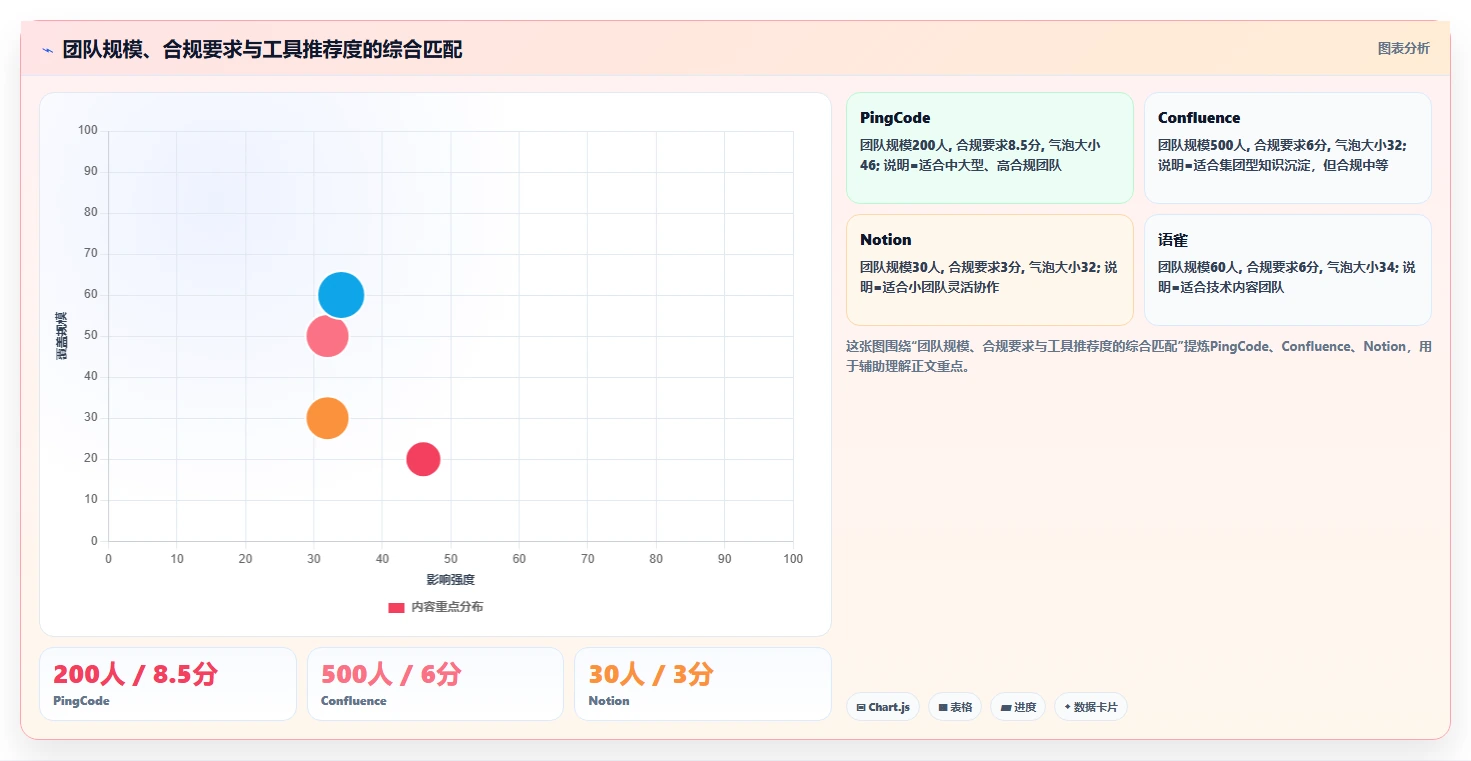Image resolution: width=1471 pixels, height=761 pixels.
Task: Click Notion description text 团队规模30人
Action: 989,277
